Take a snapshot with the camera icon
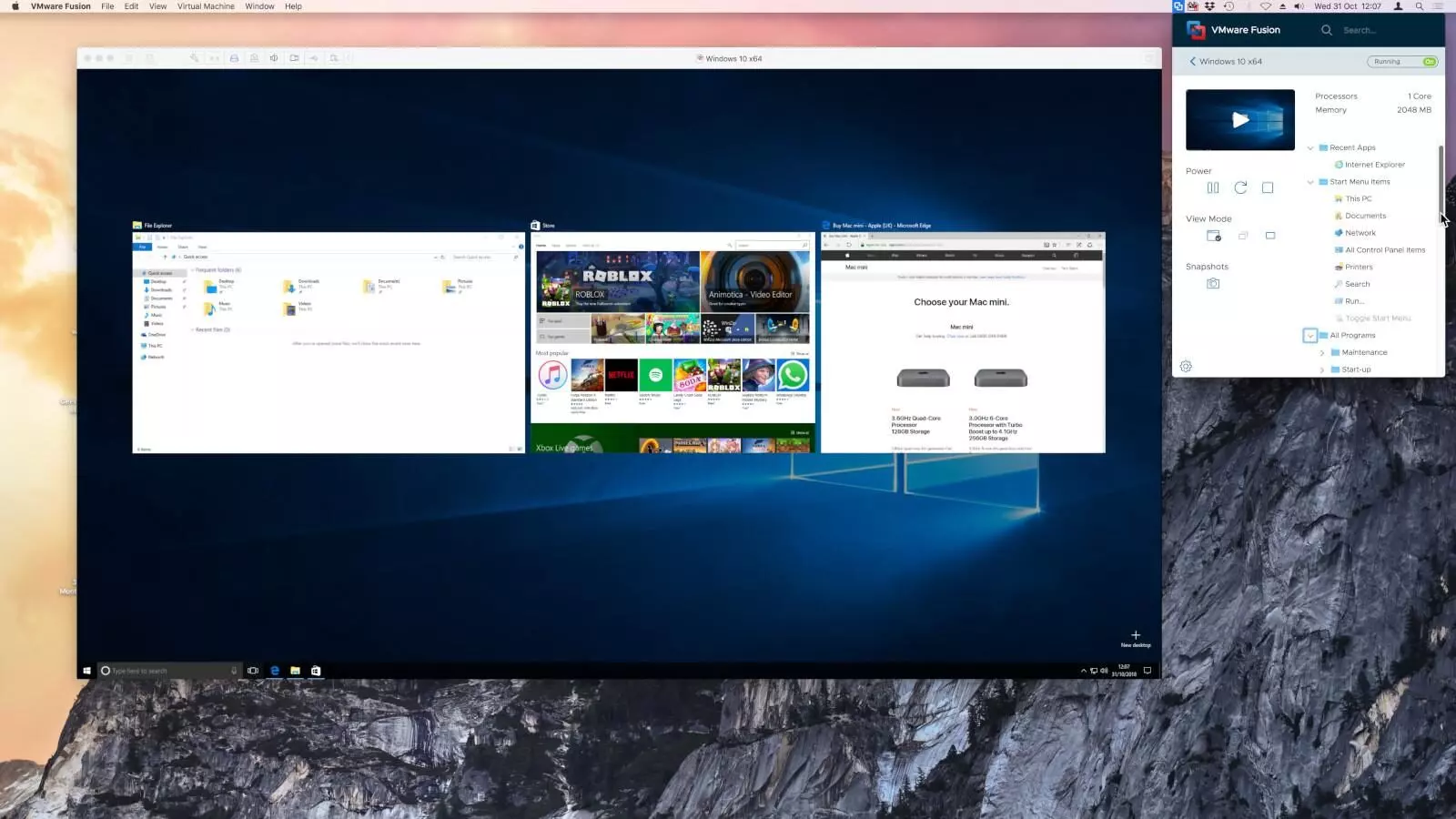 tap(1213, 284)
